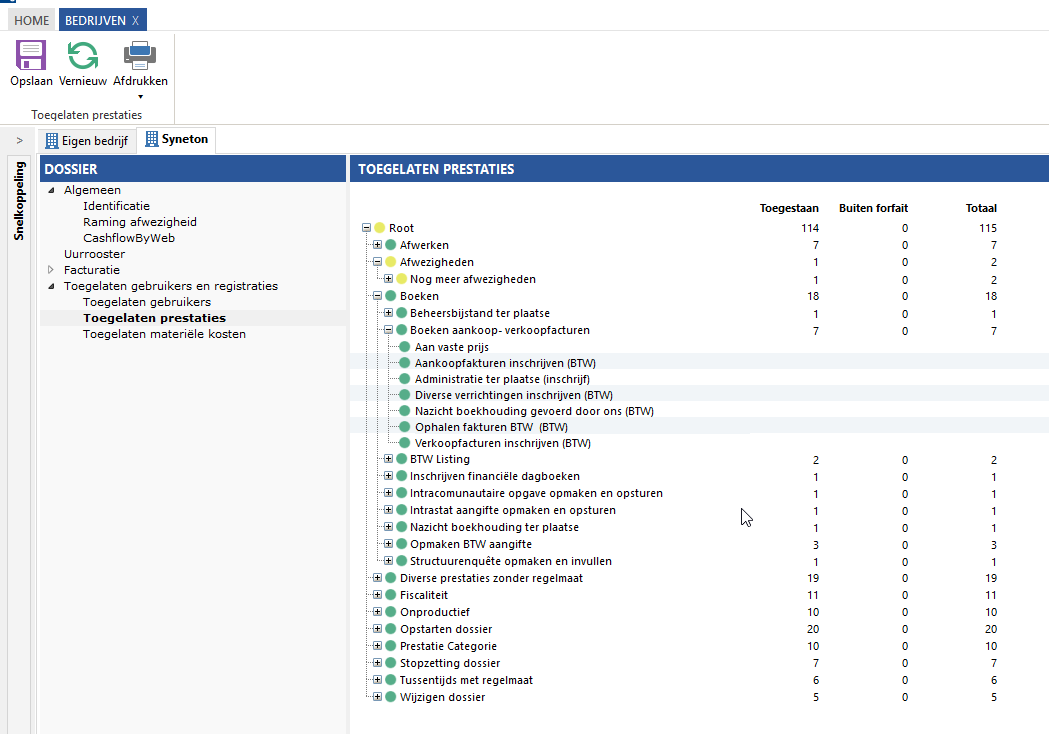The image size is (1049, 734).
Task: Expand the Facturatie tree node
Action: coord(51,270)
